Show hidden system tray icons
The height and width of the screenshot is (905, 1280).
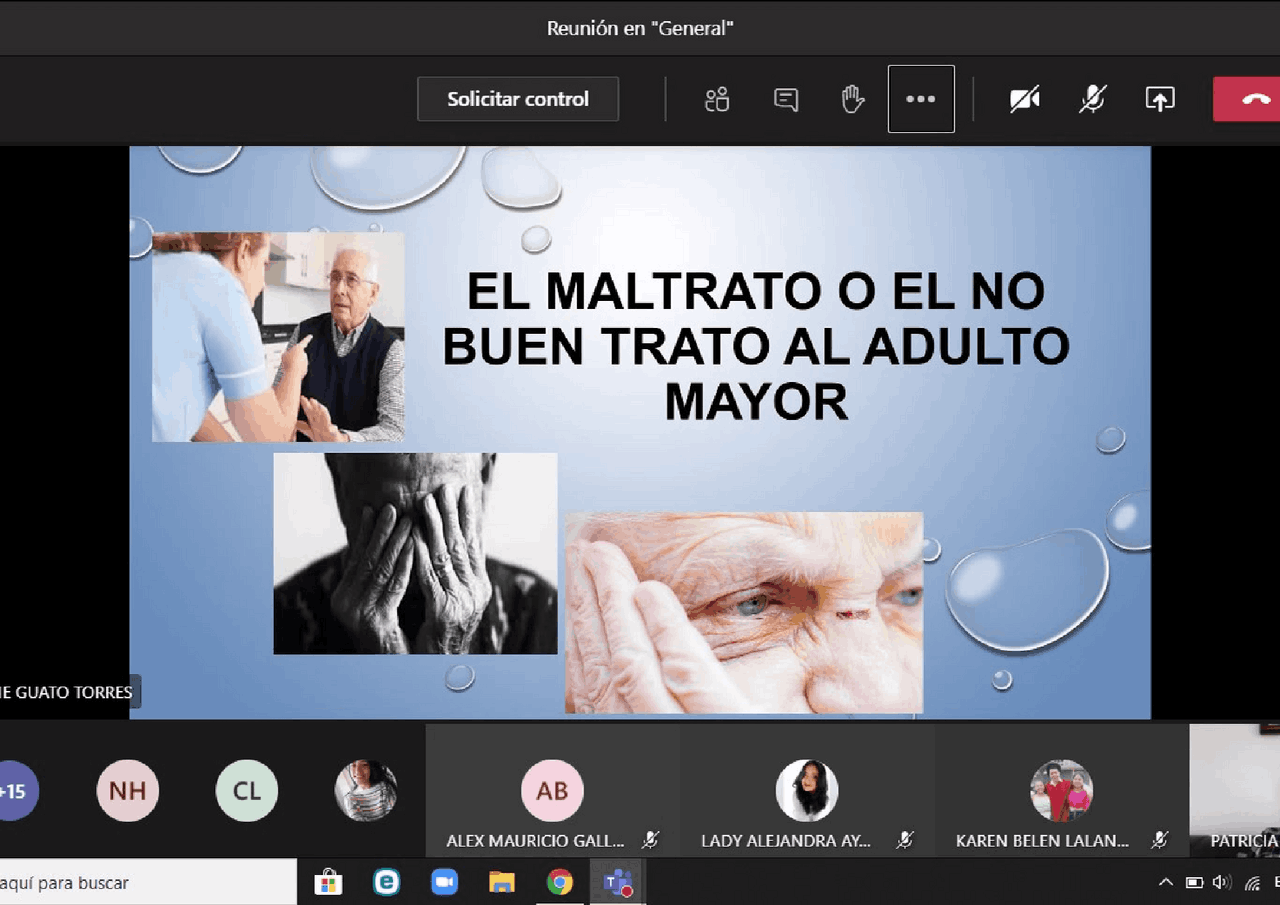pyautogui.click(x=1165, y=882)
